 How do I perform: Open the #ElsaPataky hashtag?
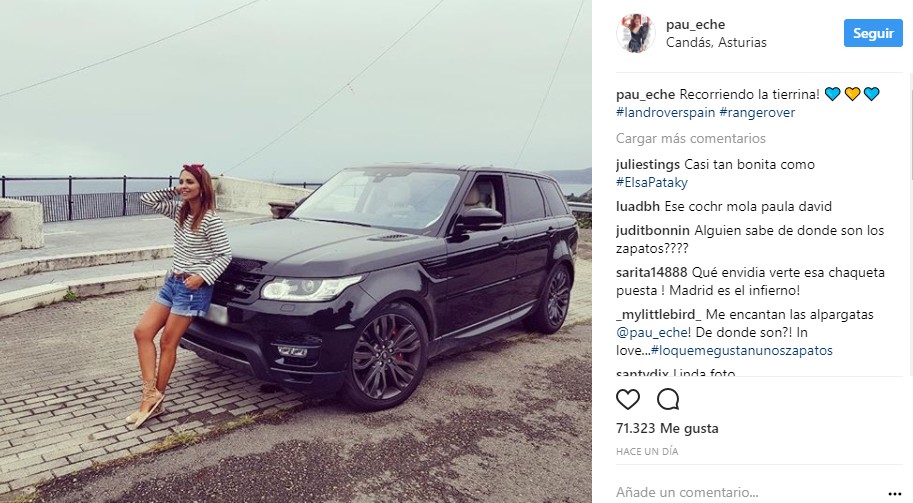652,183
